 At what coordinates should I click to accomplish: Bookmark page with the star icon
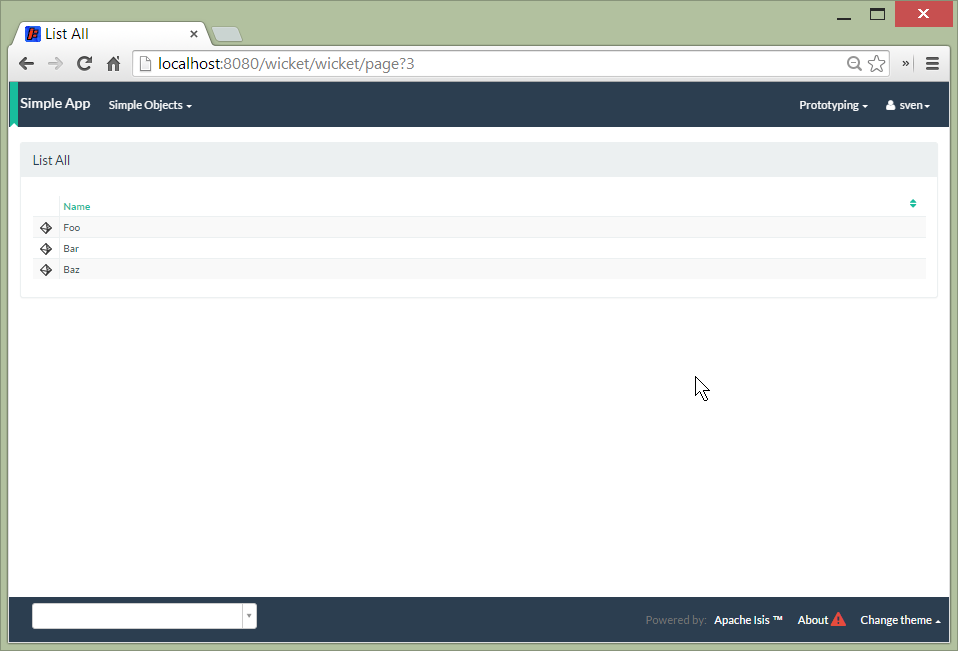(877, 64)
